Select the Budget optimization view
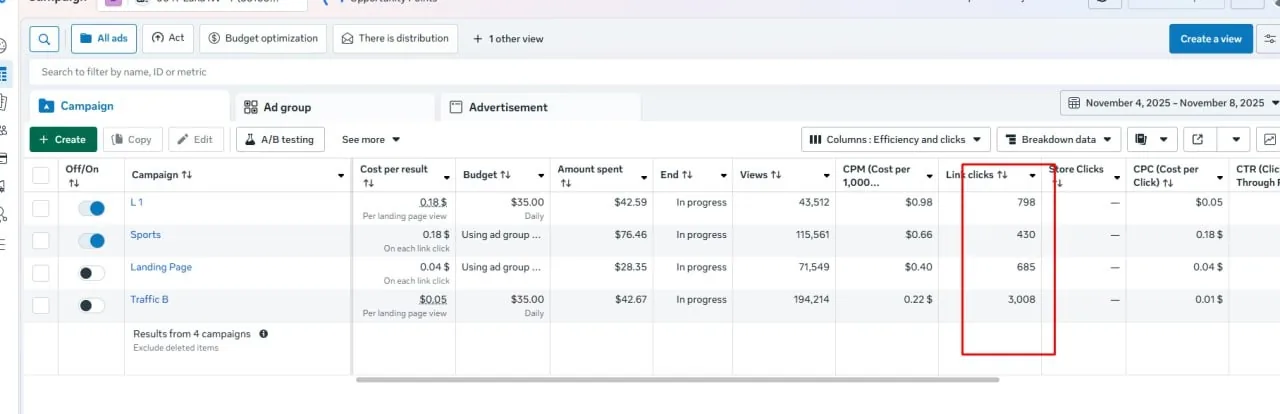 pos(264,39)
